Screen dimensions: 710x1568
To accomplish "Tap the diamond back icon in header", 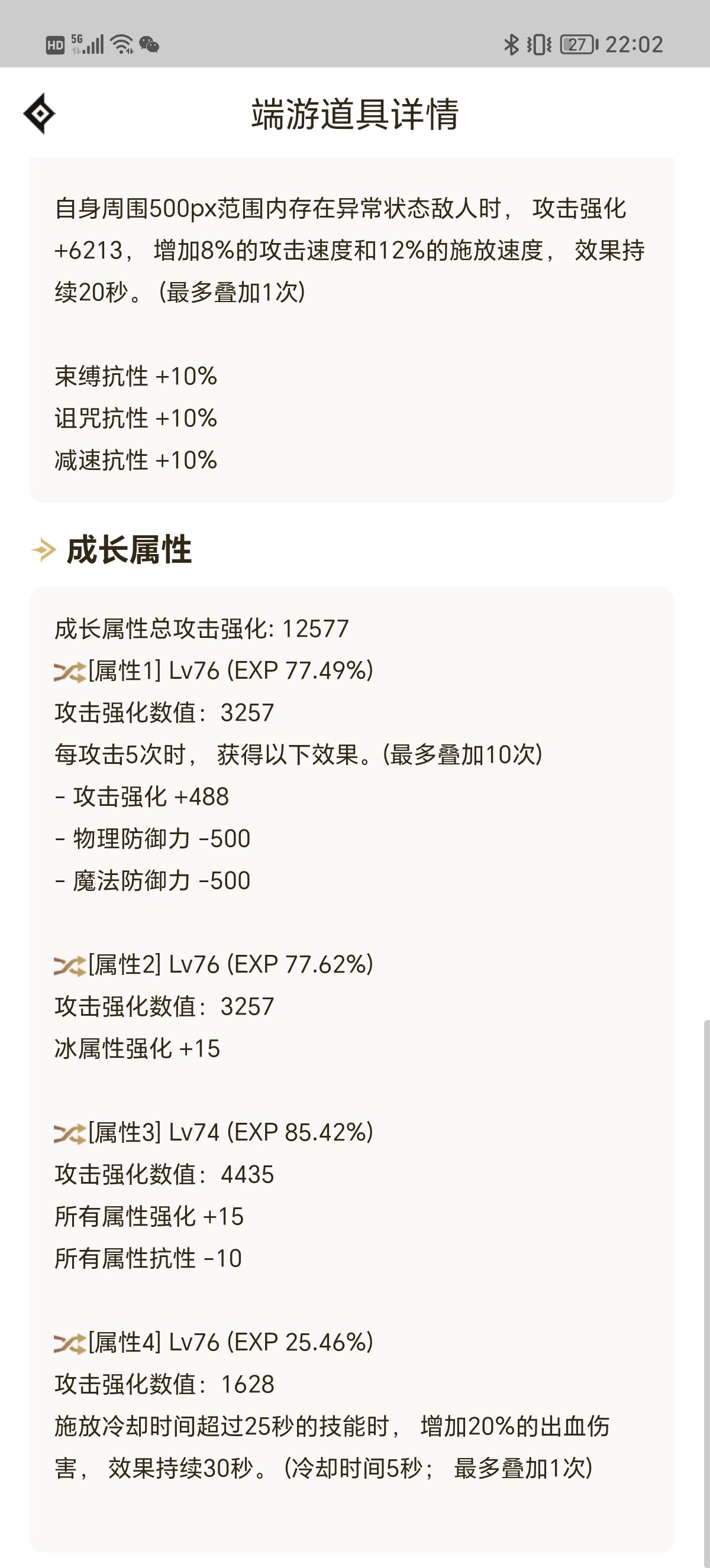I will (40, 113).
